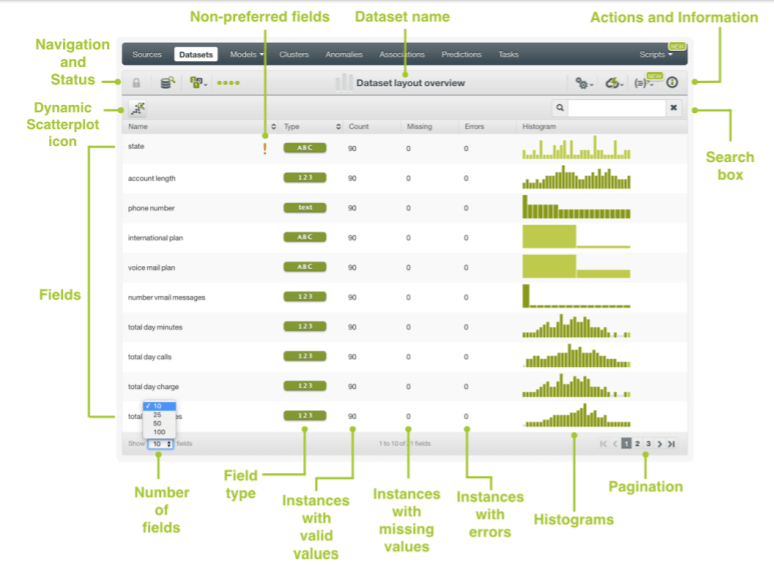Viewport: 774px width, 565px height.
Task: Click the 123 badge for number vmail messages
Action: [305, 296]
